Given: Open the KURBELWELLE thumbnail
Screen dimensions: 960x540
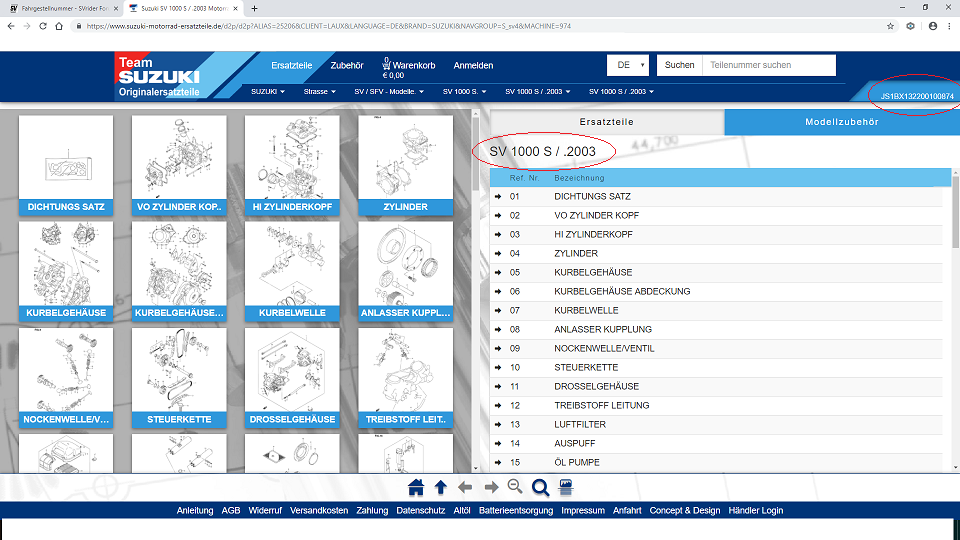Looking at the screenshot, I should (x=292, y=271).
